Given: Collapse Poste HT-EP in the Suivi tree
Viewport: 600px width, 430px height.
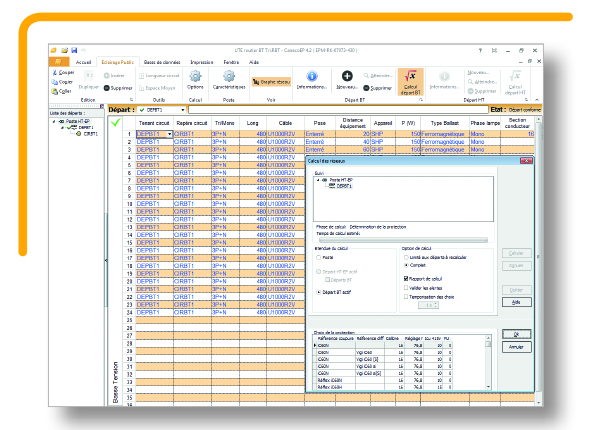Looking at the screenshot, I should point(318,180).
